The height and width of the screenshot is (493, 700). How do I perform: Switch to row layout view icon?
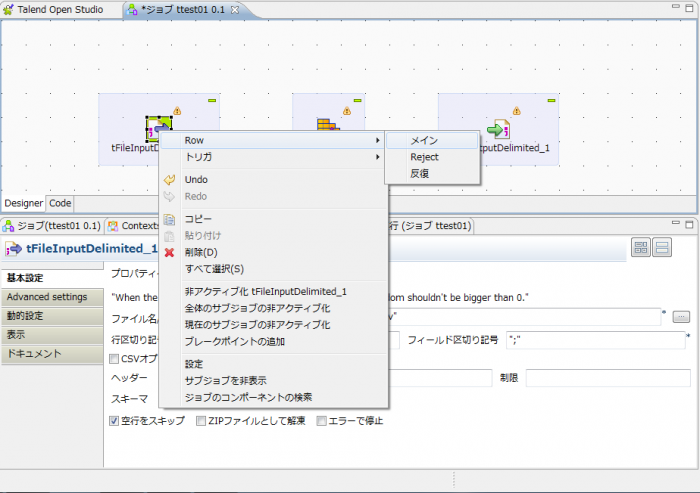(662, 247)
